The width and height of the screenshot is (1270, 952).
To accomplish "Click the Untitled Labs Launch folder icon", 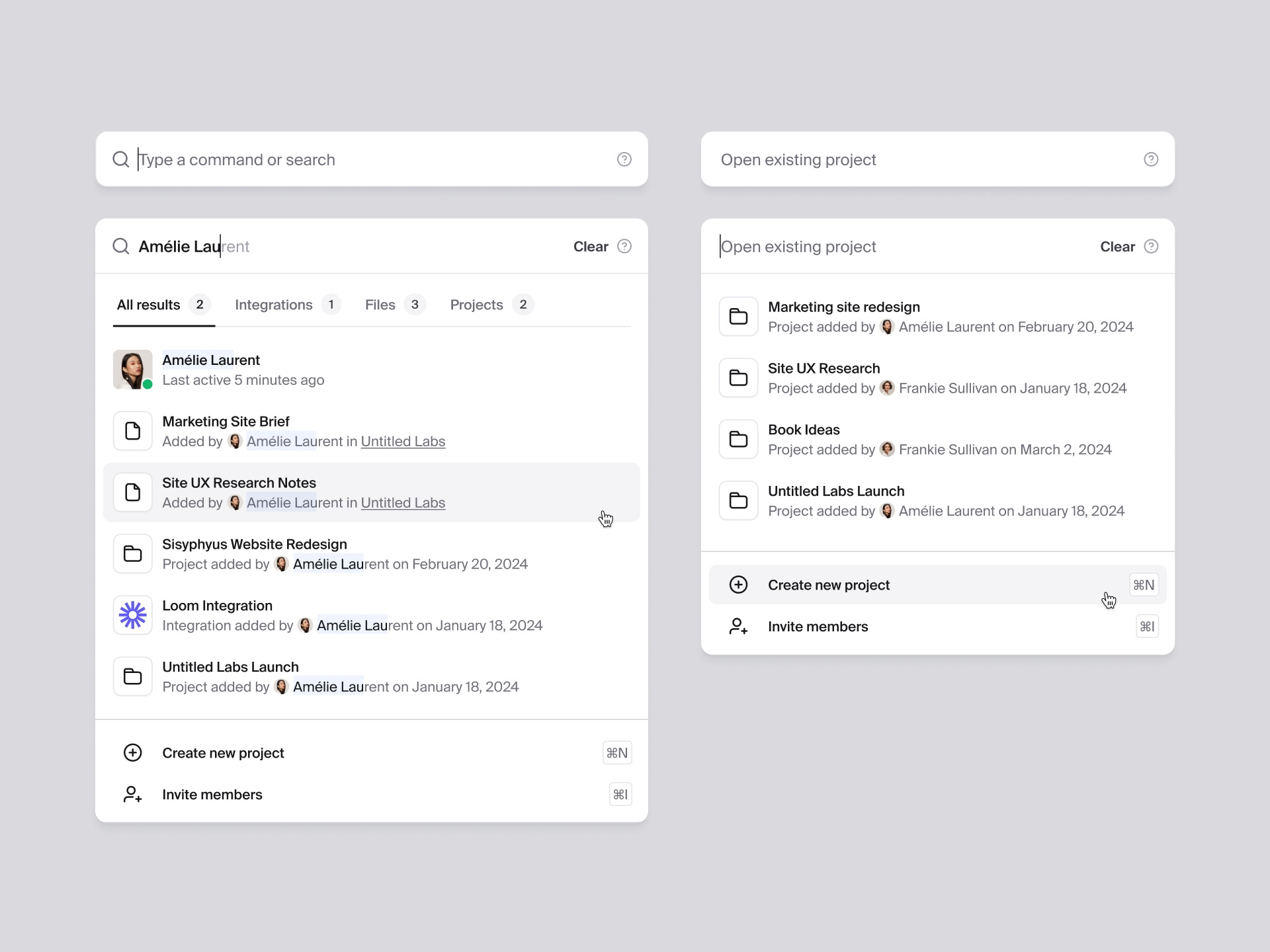I will tap(132, 676).
